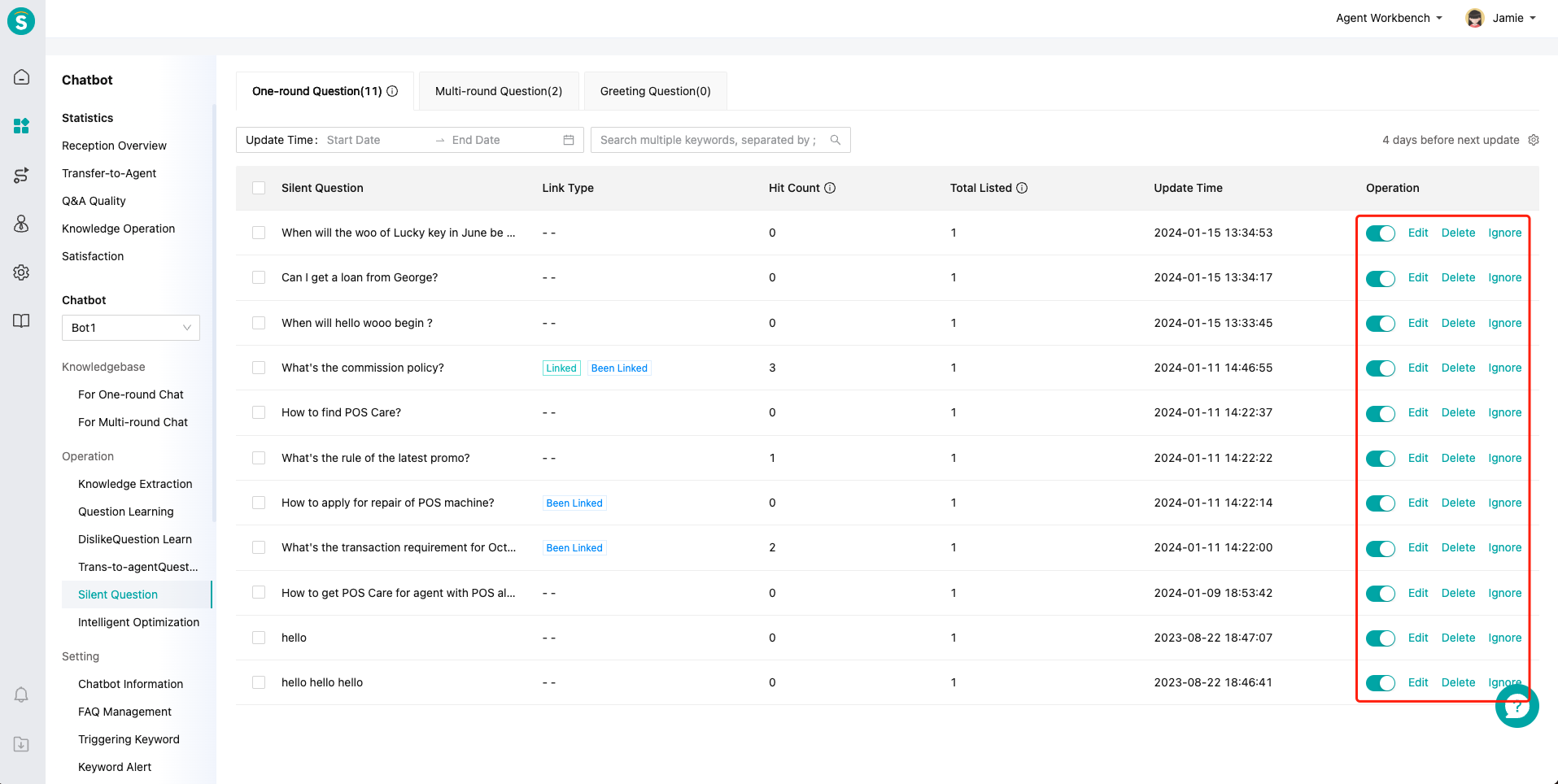Open the Jamie account dropdown arrow
The height and width of the screenshot is (784, 1558).
[1533, 18]
